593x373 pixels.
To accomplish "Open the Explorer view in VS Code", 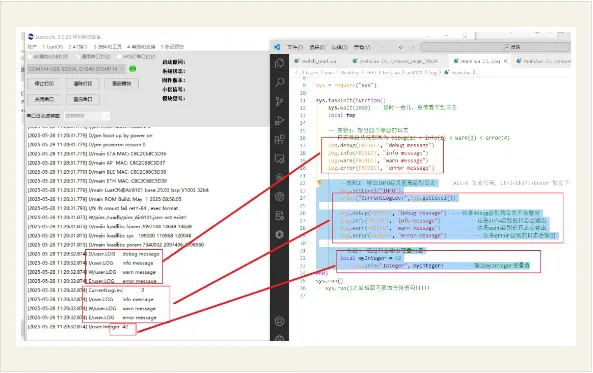I will coord(279,63).
